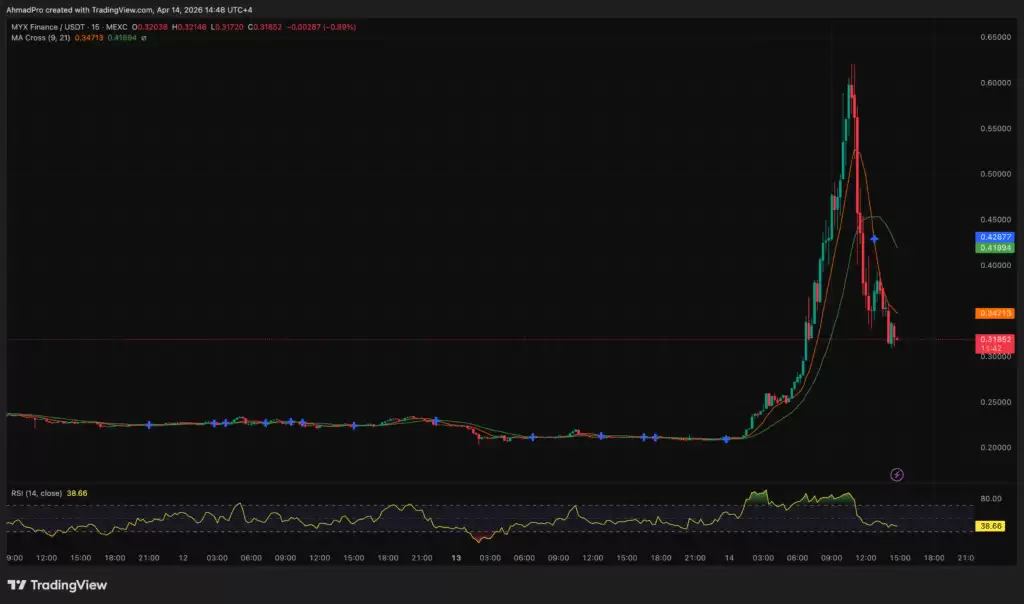Click the small symbol after MA Cross values
This screenshot has height=604, width=1024.
click(144, 38)
